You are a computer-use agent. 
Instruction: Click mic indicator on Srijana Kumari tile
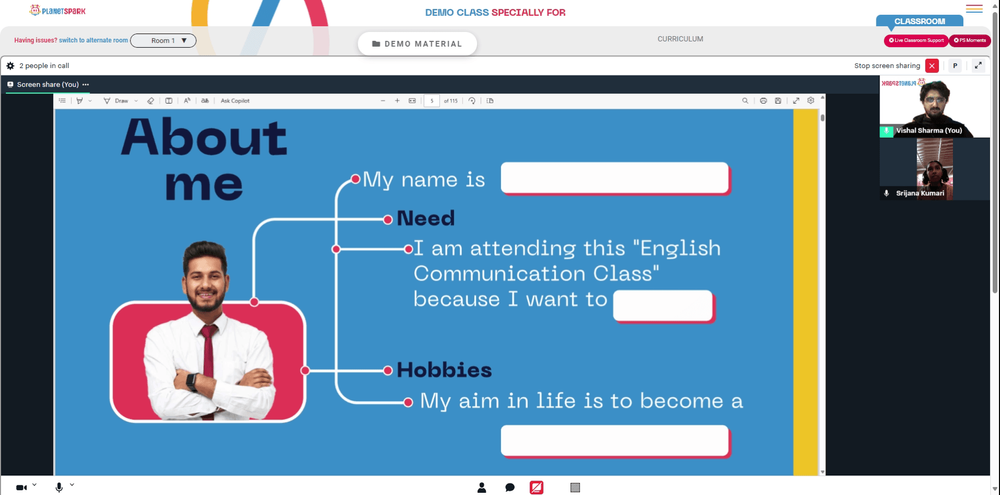click(886, 193)
